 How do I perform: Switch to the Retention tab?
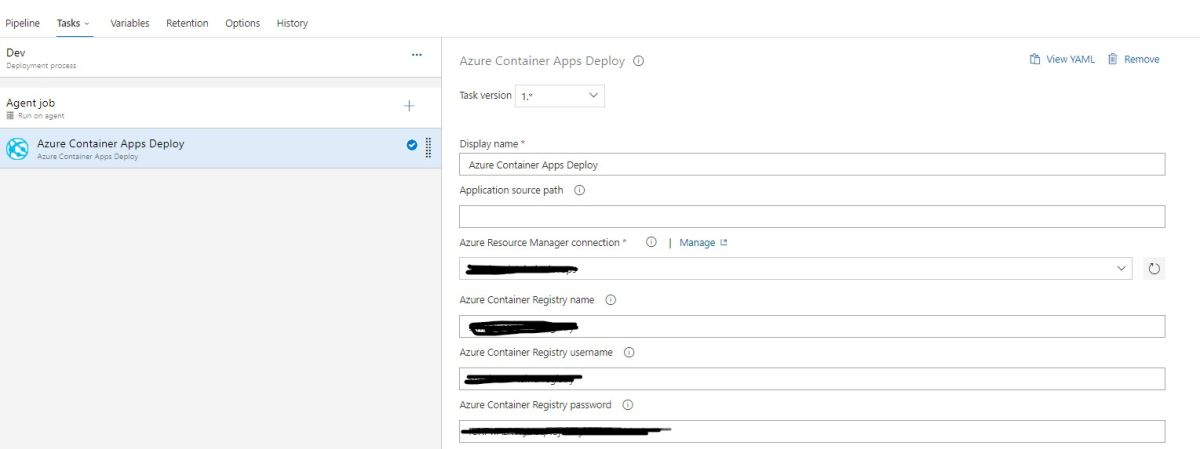(x=187, y=23)
